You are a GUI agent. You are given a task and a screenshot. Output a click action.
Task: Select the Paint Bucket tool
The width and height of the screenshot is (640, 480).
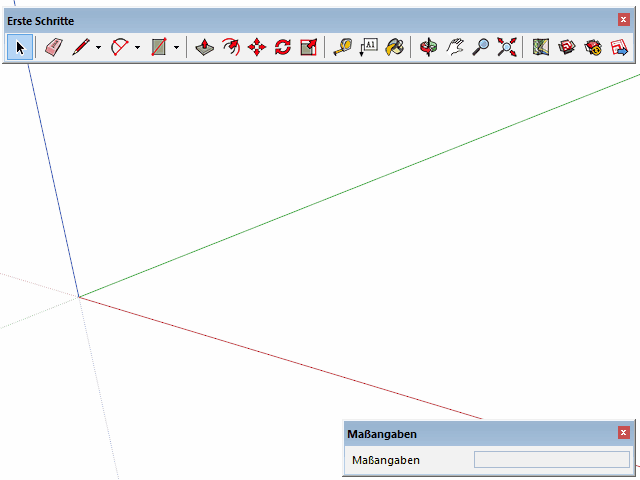394,47
